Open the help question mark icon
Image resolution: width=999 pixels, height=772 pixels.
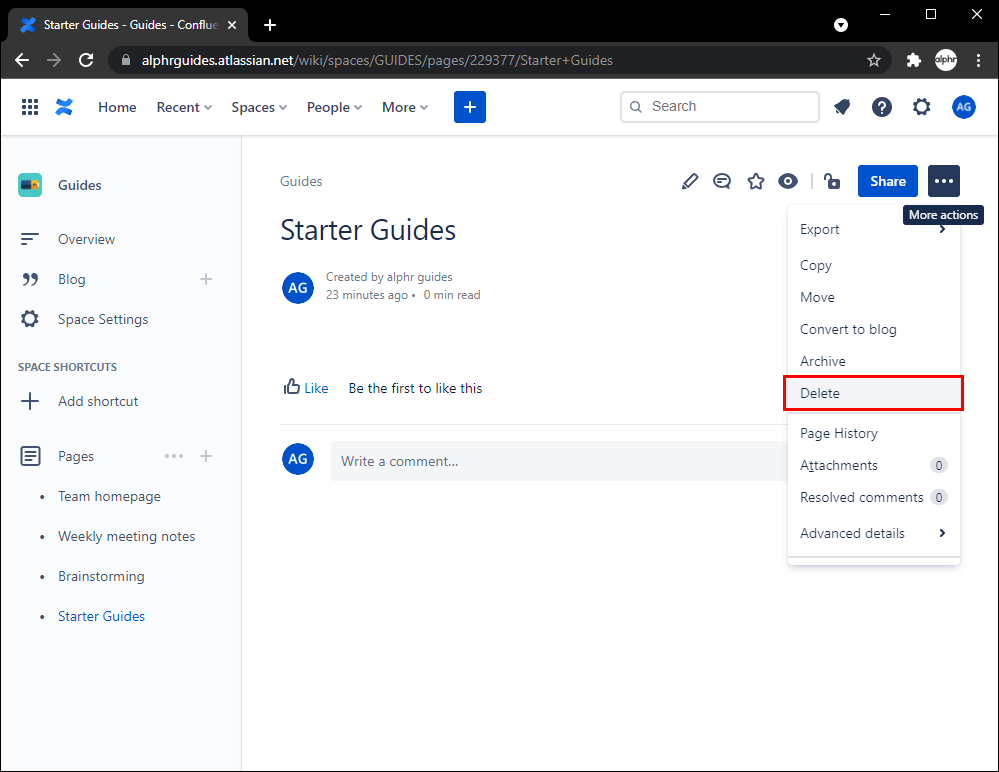point(881,107)
